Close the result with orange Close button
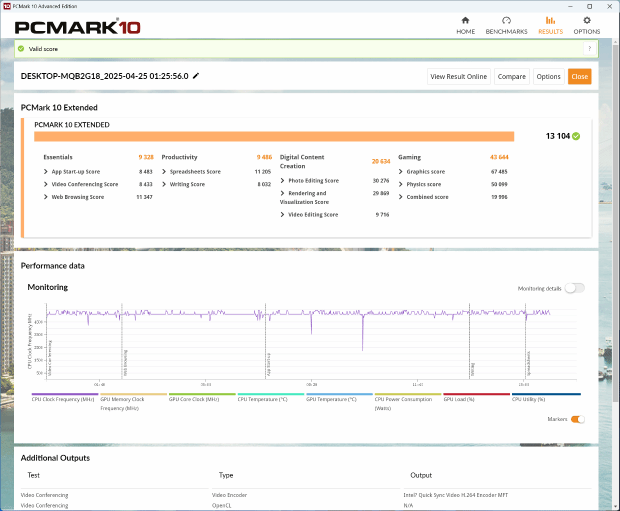 [x=580, y=77]
